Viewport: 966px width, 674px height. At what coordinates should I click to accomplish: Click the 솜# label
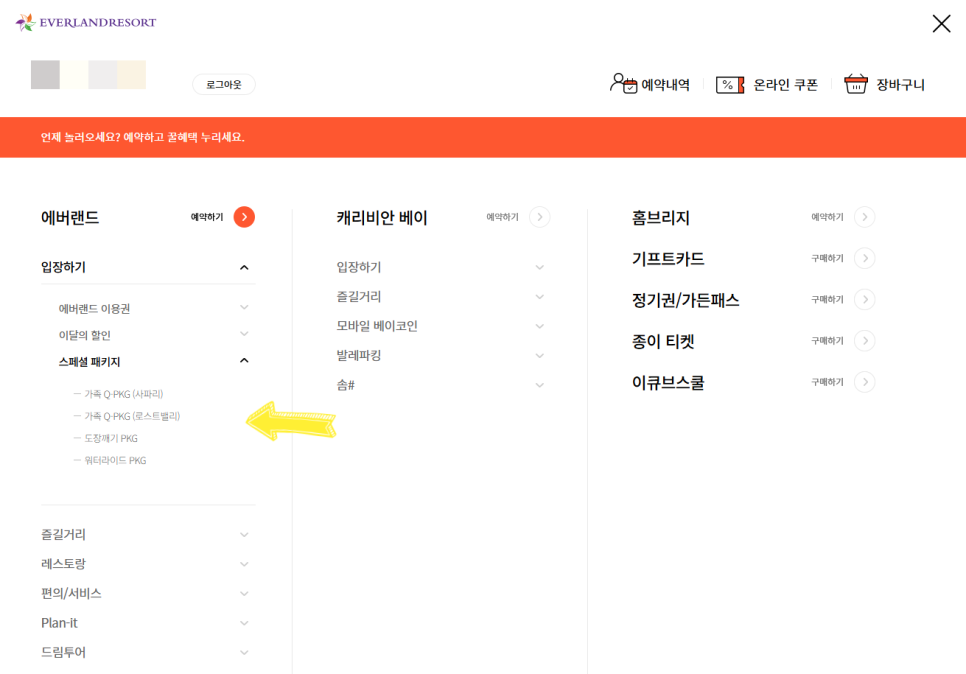(346, 385)
